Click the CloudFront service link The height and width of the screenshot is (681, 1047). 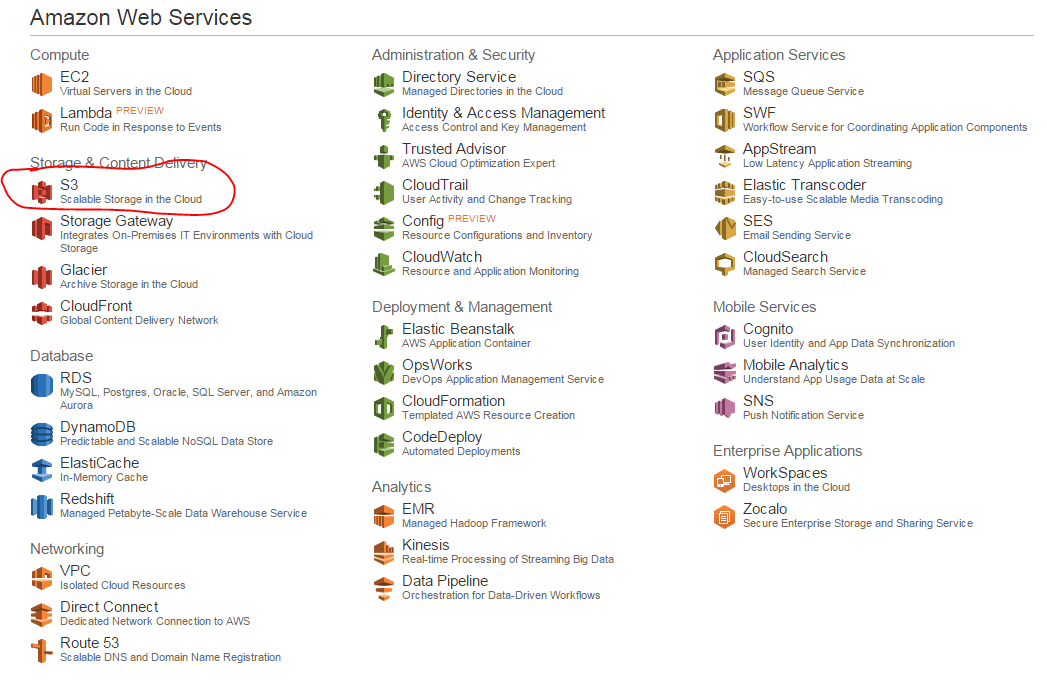[x=96, y=306]
